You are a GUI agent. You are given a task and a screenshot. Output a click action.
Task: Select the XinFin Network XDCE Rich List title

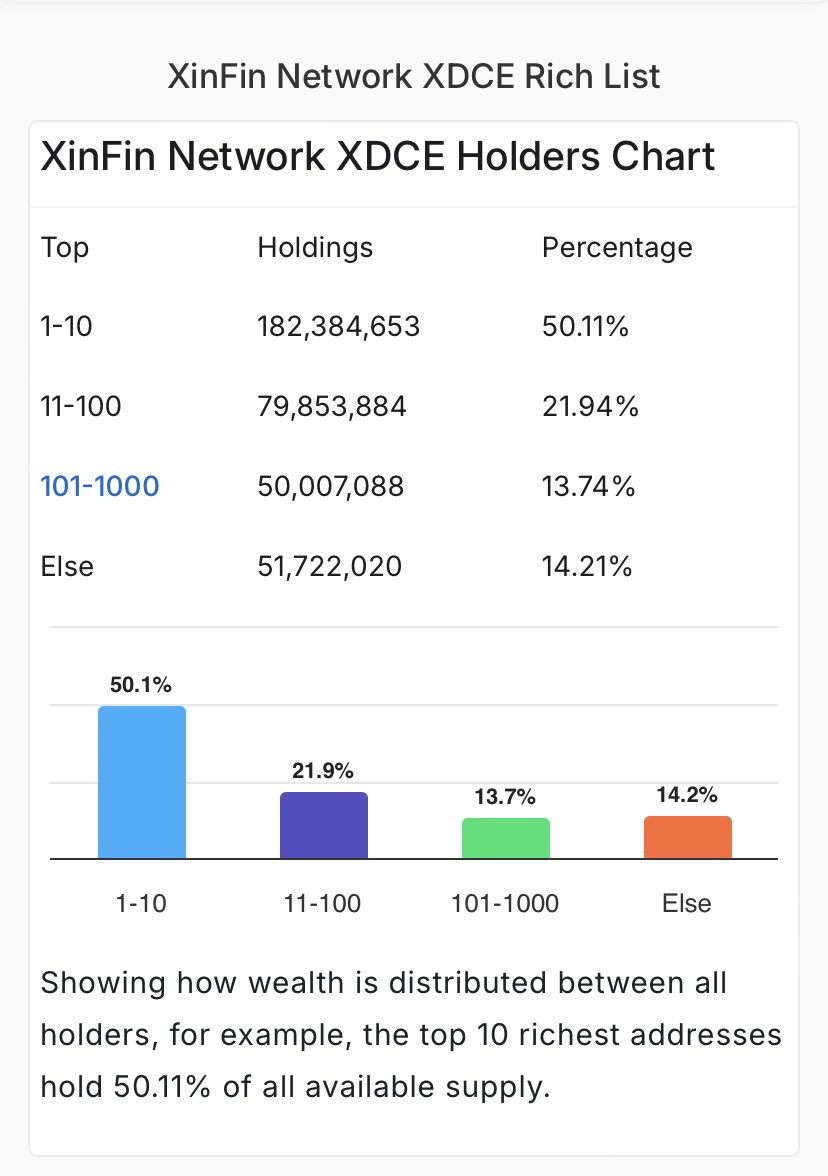click(414, 77)
